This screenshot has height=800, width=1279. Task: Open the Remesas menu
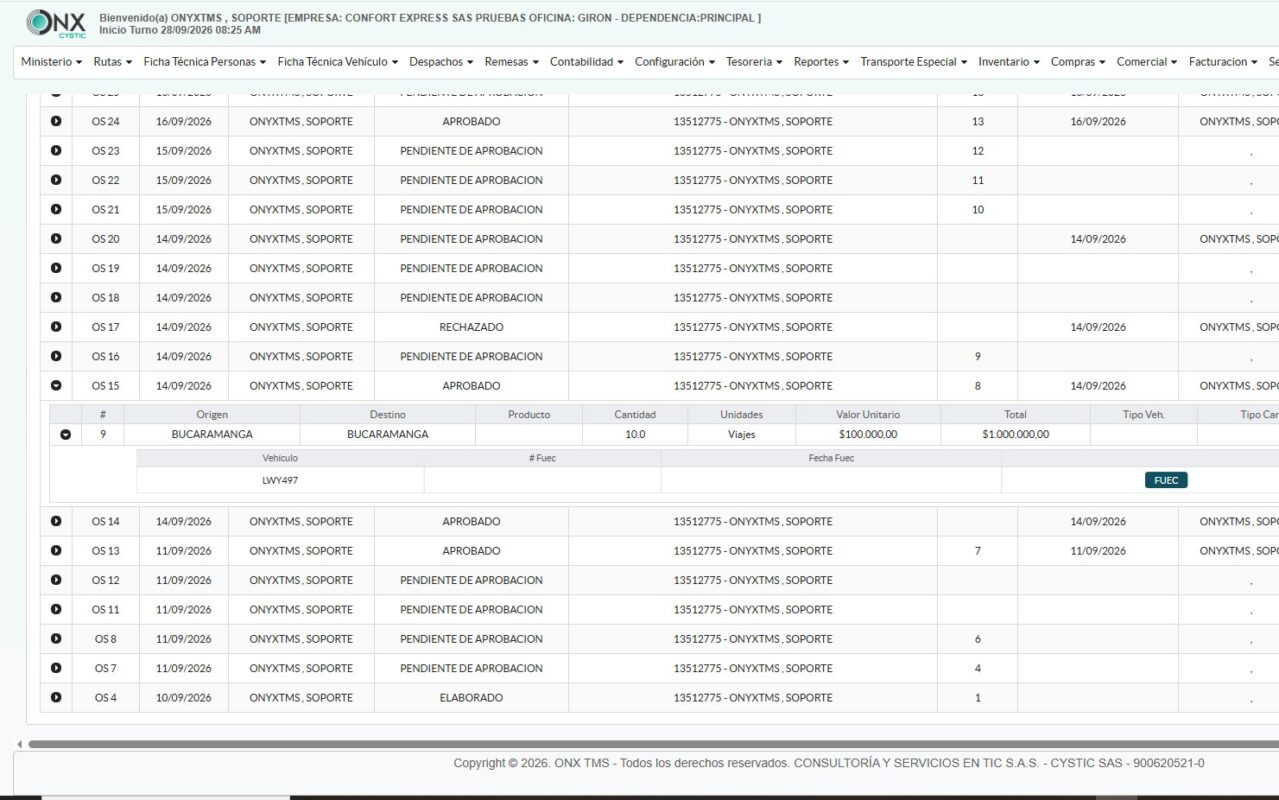511,62
